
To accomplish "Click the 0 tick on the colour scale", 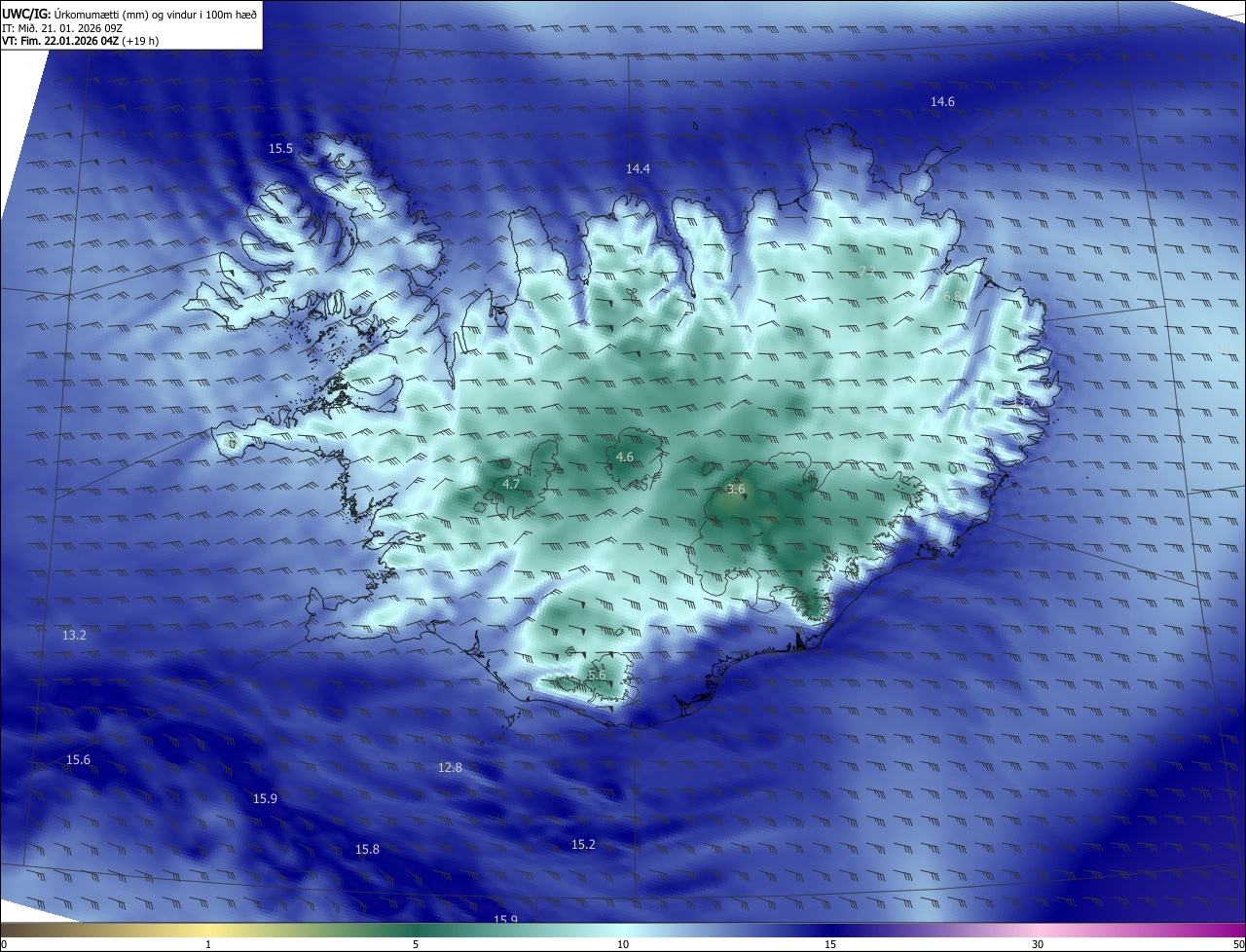I will tap(4, 944).
